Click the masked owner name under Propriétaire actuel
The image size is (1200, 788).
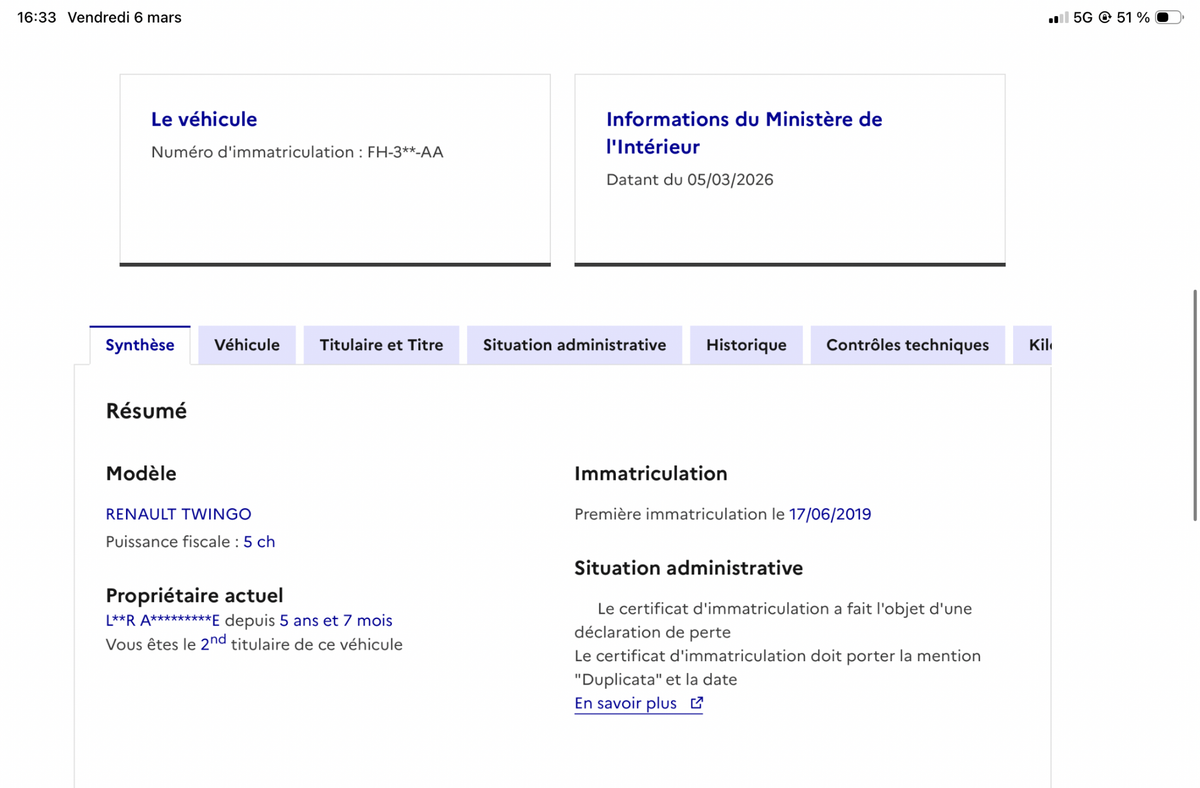click(163, 620)
